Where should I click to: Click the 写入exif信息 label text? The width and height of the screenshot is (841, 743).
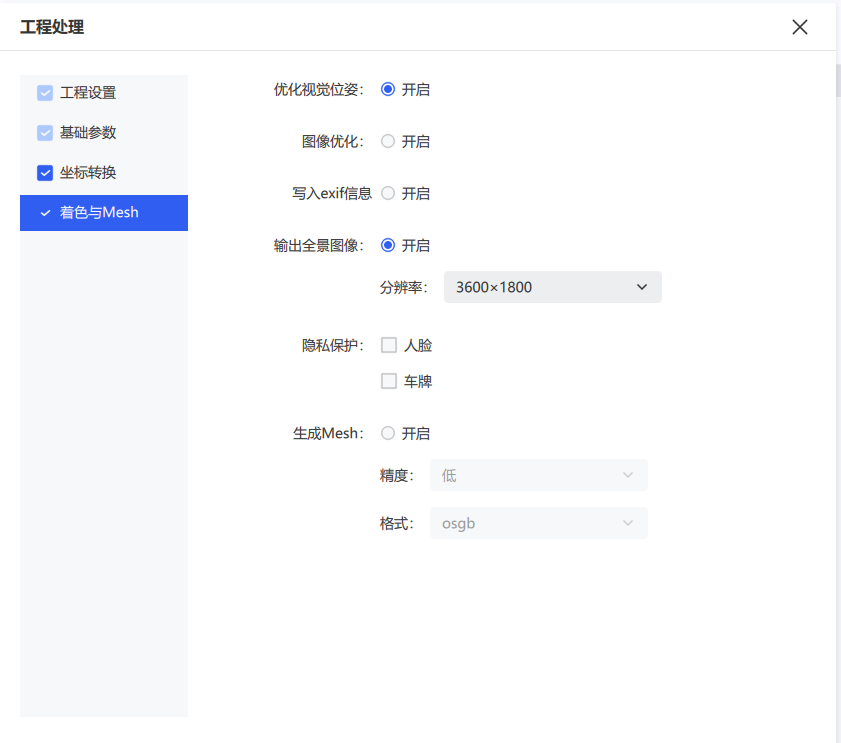click(x=332, y=193)
